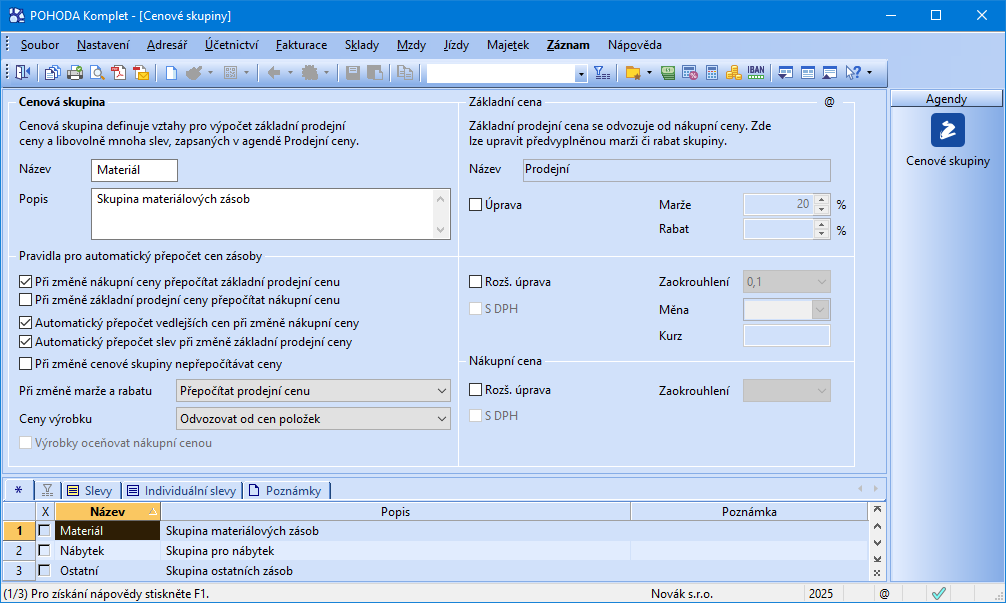Tick the checkbox in Ostatní row

tap(44, 570)
